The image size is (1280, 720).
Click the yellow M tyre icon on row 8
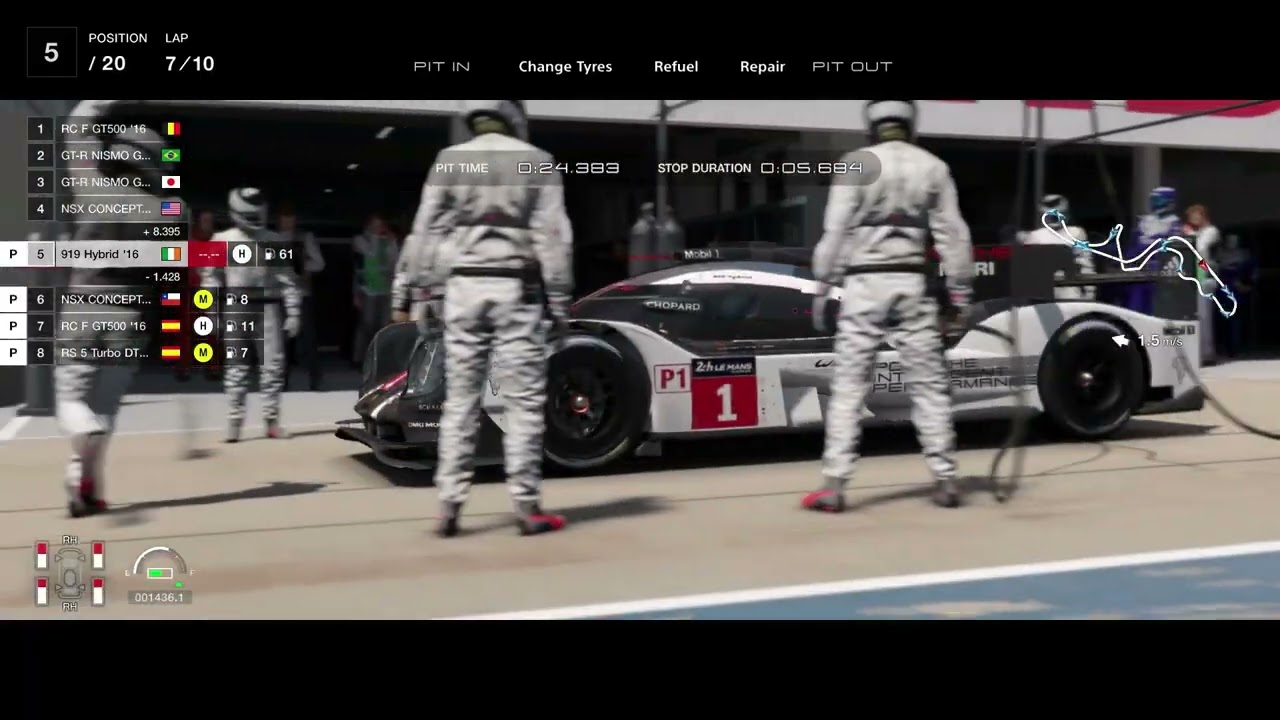point(203,353)
